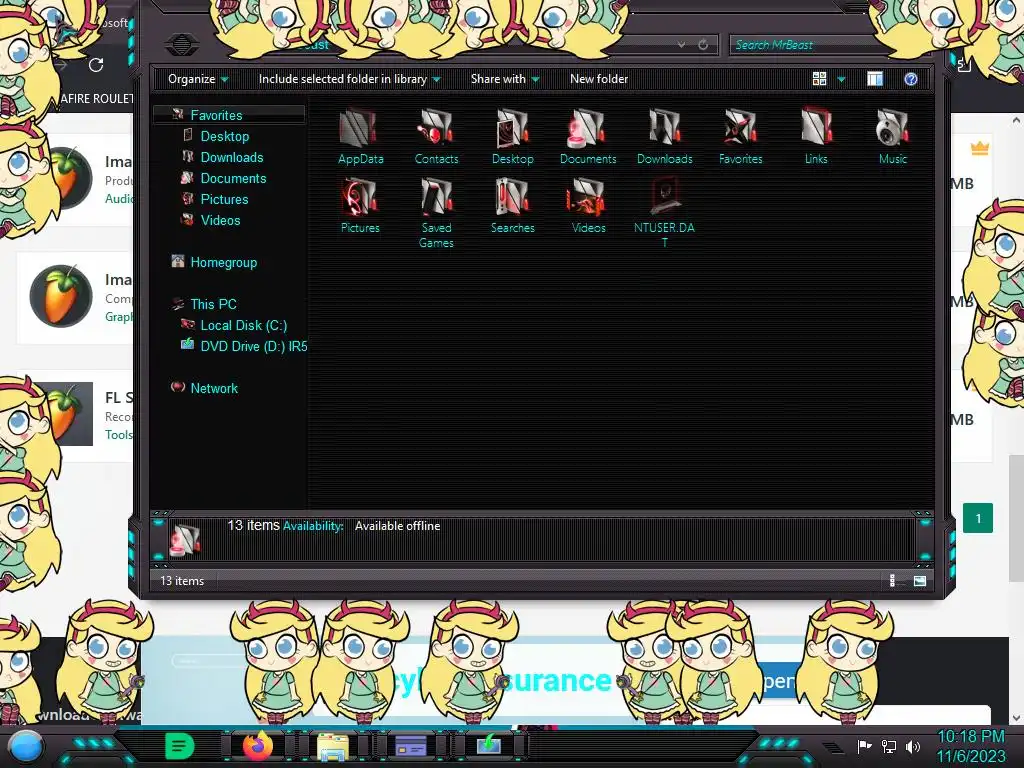Image resolution: width=1024 pixels, height=768 pixels.
Task: Click the volume speaker tray icon
Action: pos(913,746)
